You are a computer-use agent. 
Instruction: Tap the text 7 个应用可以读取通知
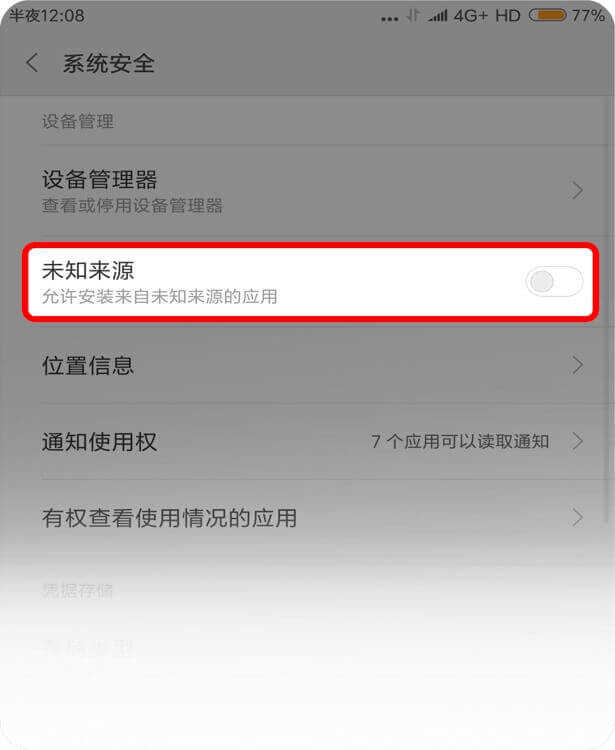tap(460, 441)
